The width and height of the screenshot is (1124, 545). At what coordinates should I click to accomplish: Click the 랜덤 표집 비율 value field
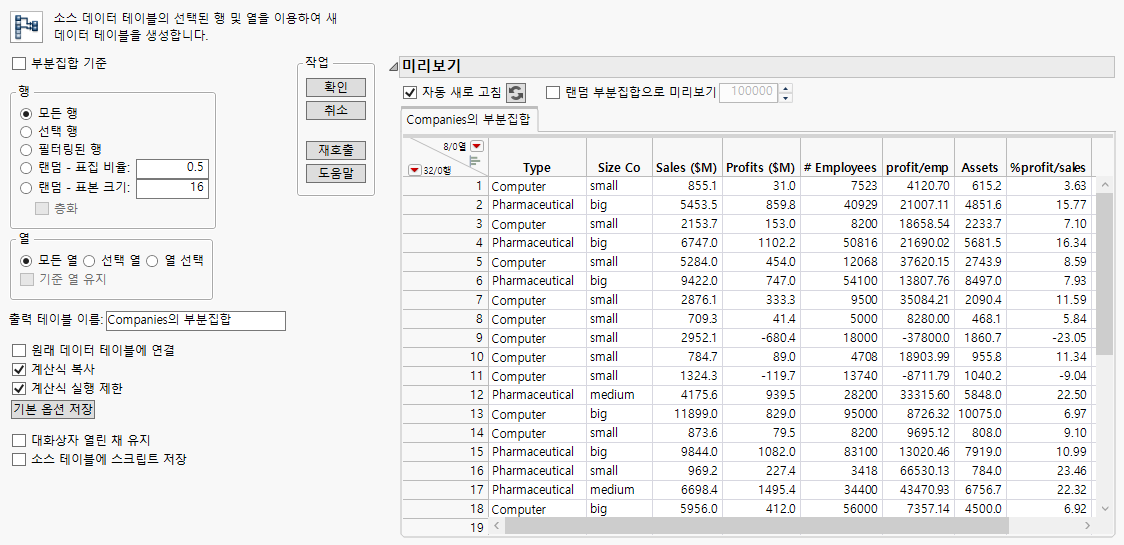coord(172,167)
